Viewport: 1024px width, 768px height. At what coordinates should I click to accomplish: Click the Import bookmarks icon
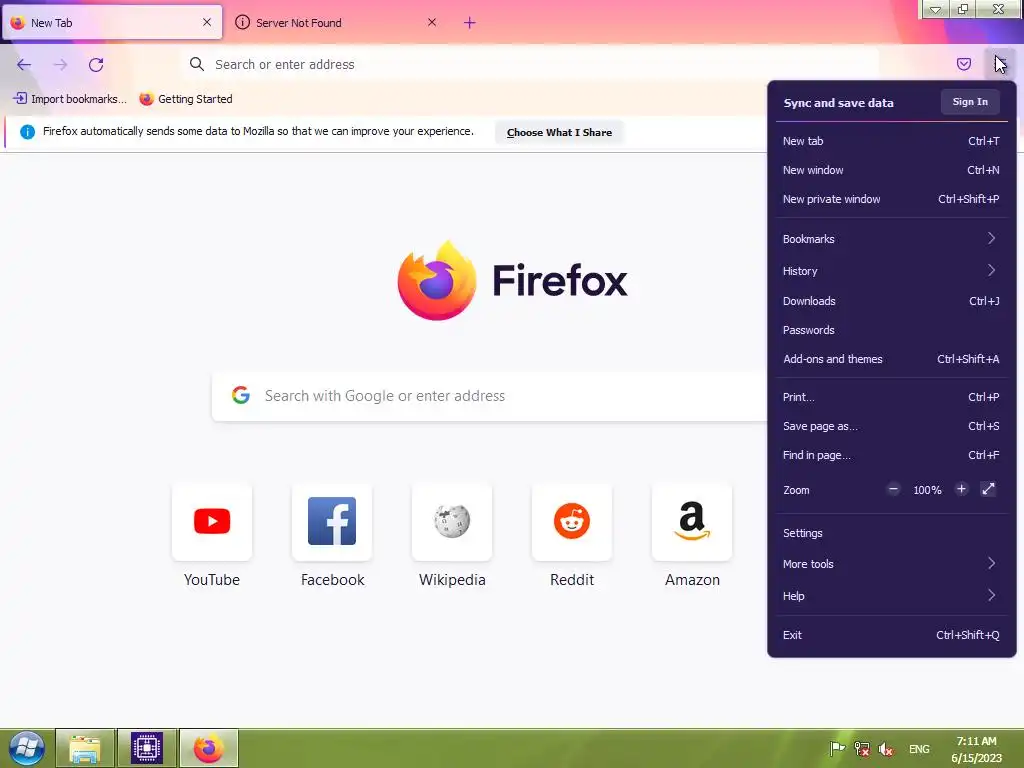(20, 99)
